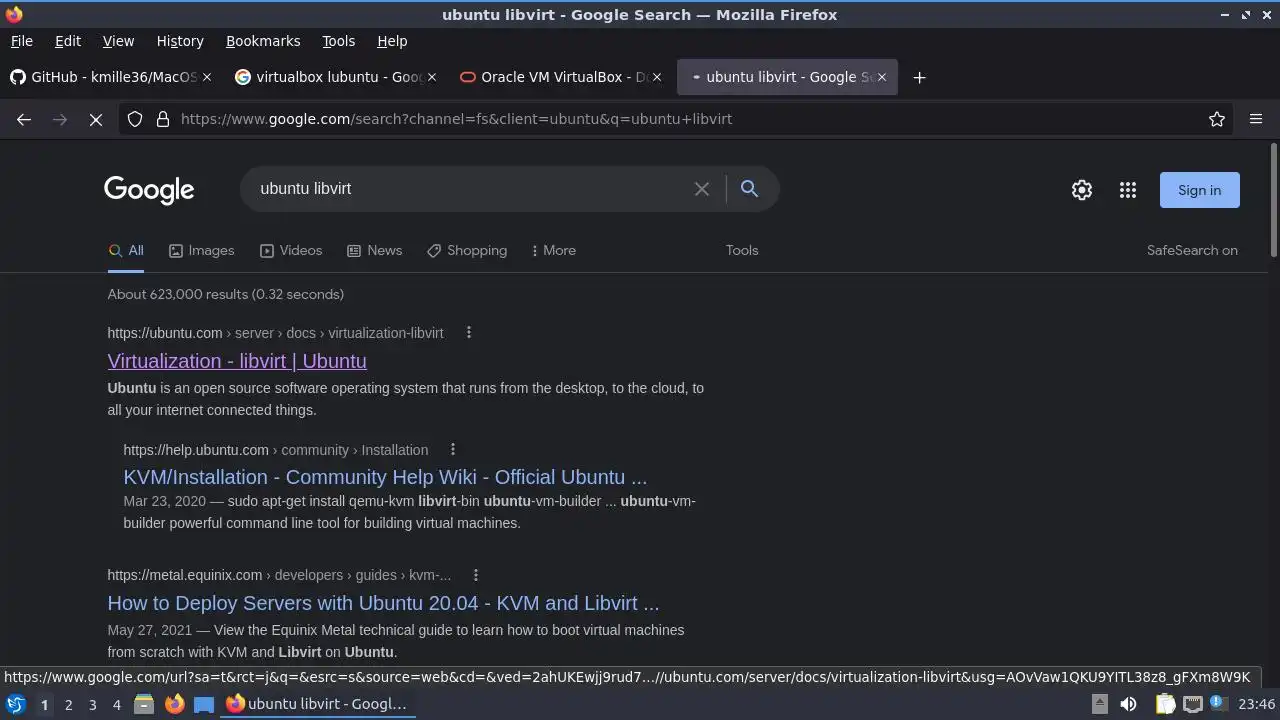Image resolution: width=1280 pixels, height=720 pixels.
Task: Click the https://ubuntu.com breadcrumb text
Action: click(x=165, y=333)
